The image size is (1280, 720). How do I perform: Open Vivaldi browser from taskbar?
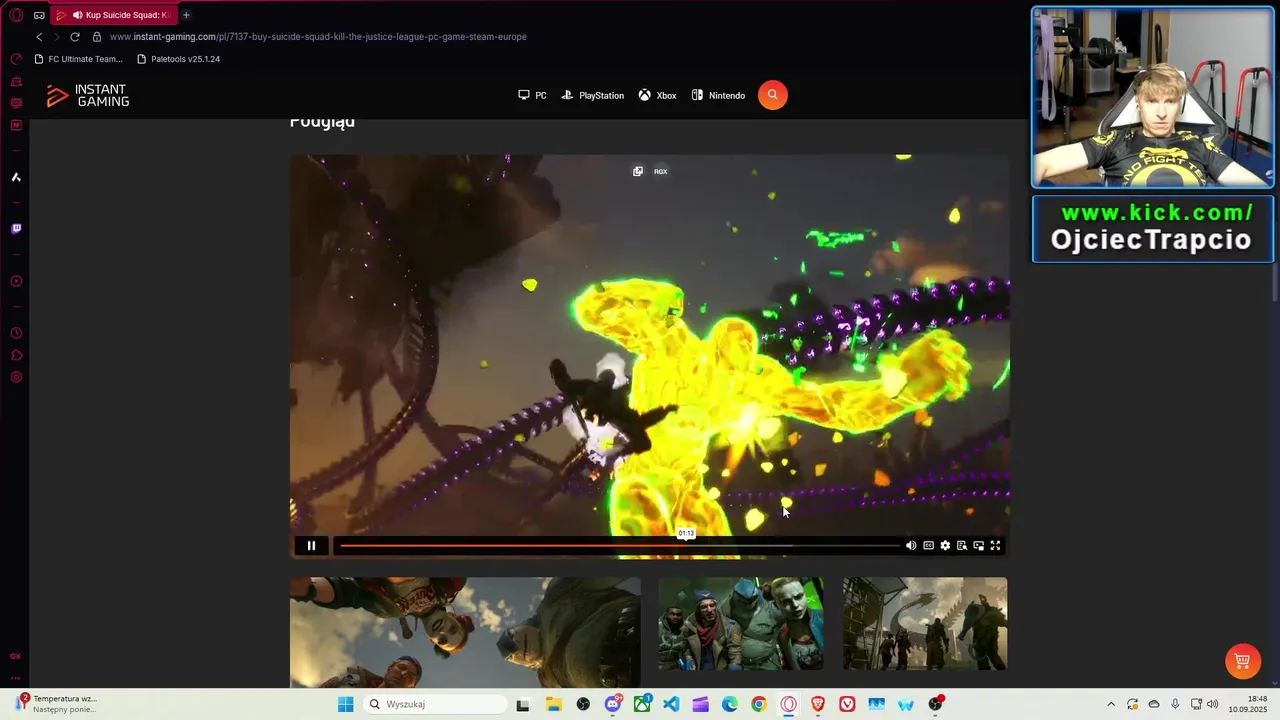847,704
